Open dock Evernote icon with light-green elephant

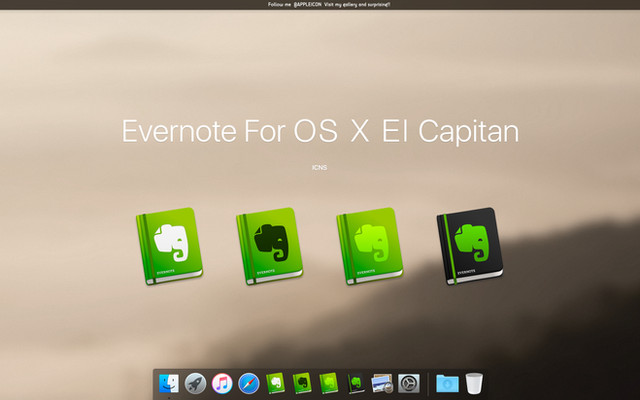[329, 383]
